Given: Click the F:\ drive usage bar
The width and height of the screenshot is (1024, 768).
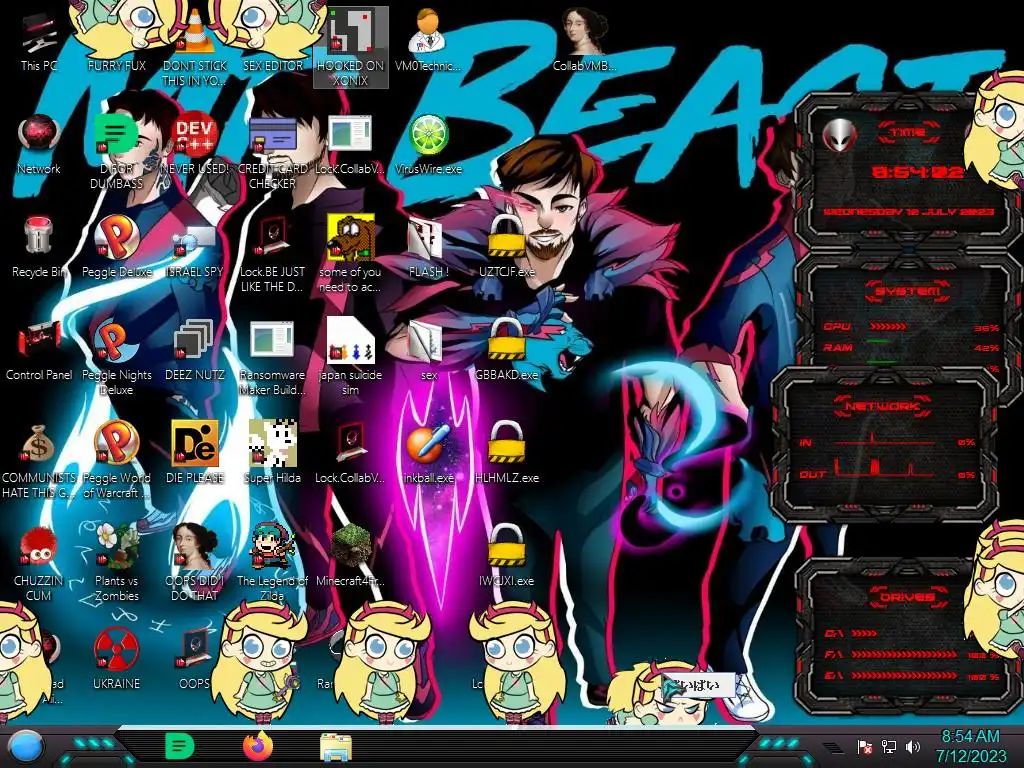Looking at the screenshot, I should tap(906, 654).
